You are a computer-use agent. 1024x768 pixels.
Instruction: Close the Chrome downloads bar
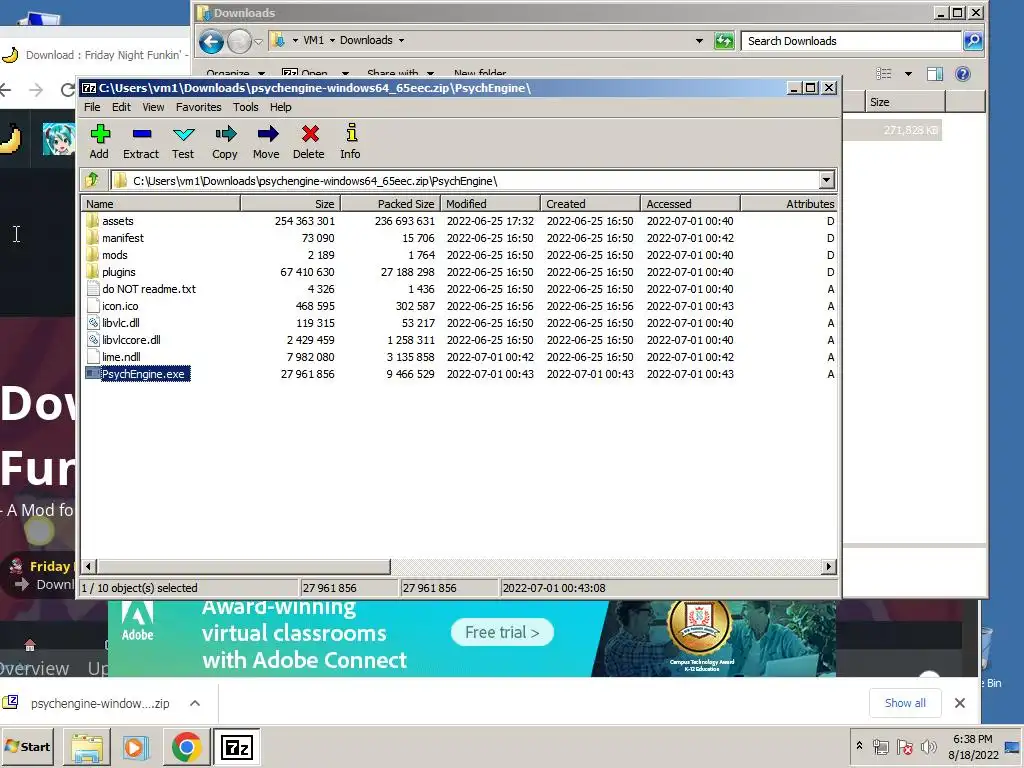[x=959, y=703]
